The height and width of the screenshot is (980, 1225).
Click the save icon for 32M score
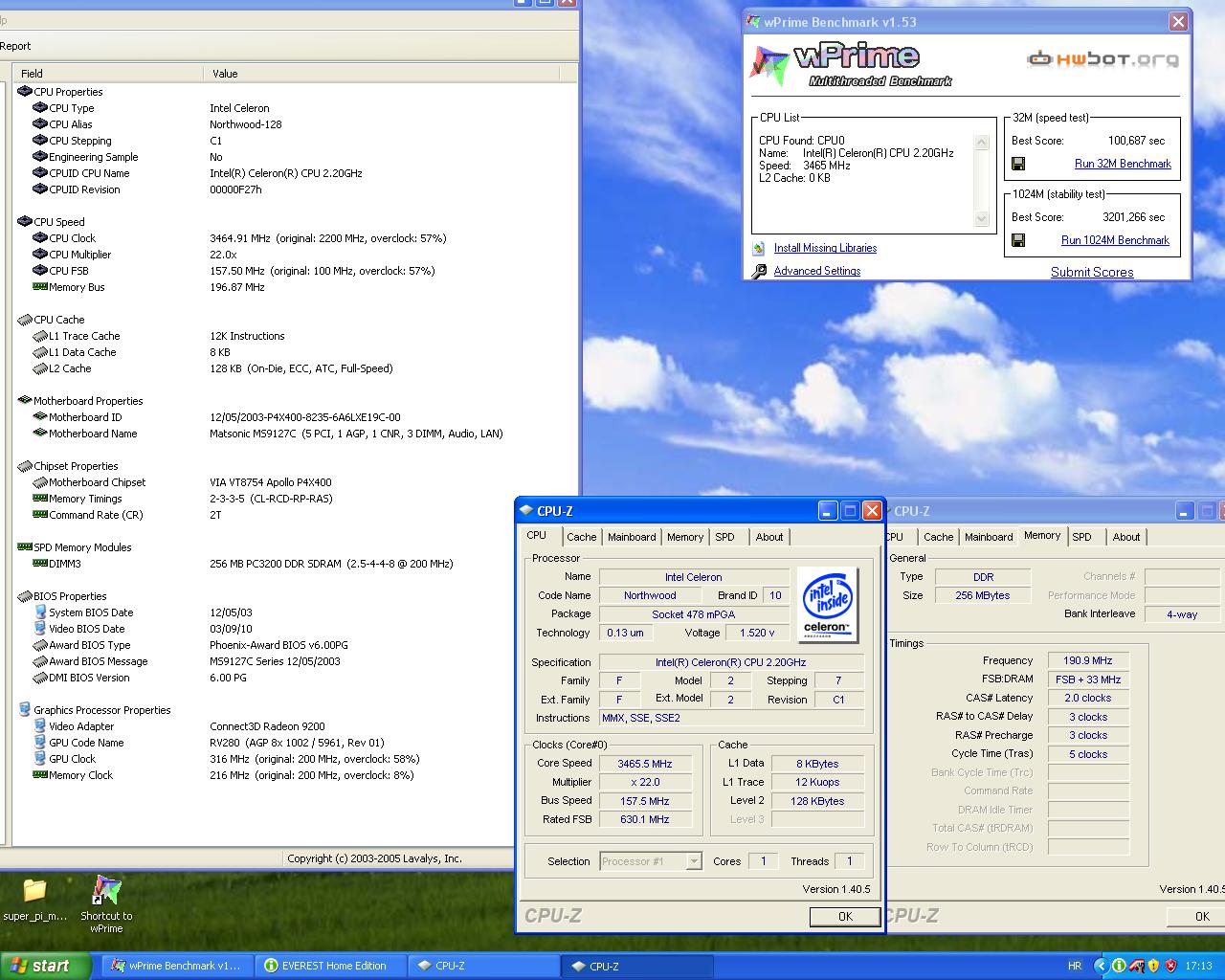pos(1018,164)
